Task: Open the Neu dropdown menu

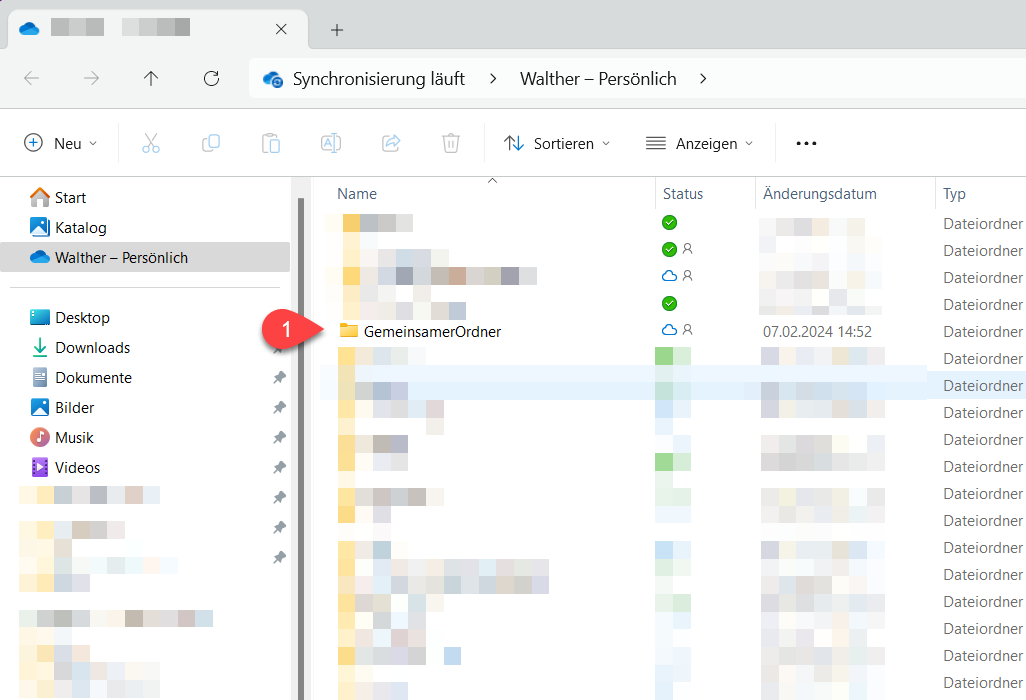Action: [61, 143]
